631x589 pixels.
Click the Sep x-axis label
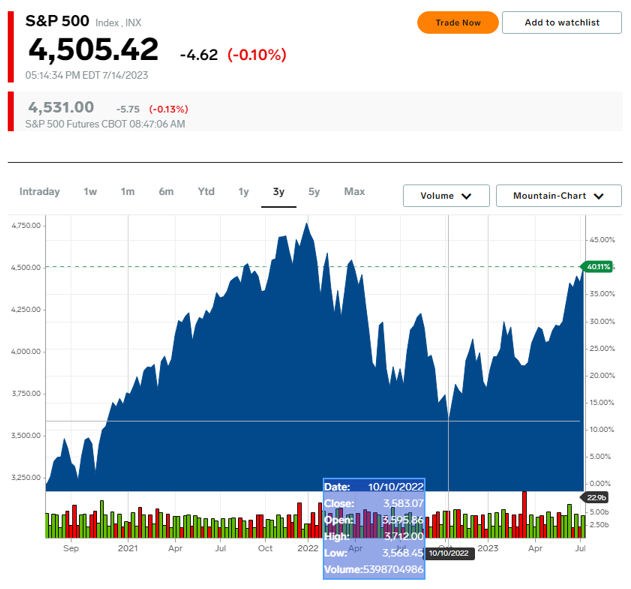pos(71,548)
